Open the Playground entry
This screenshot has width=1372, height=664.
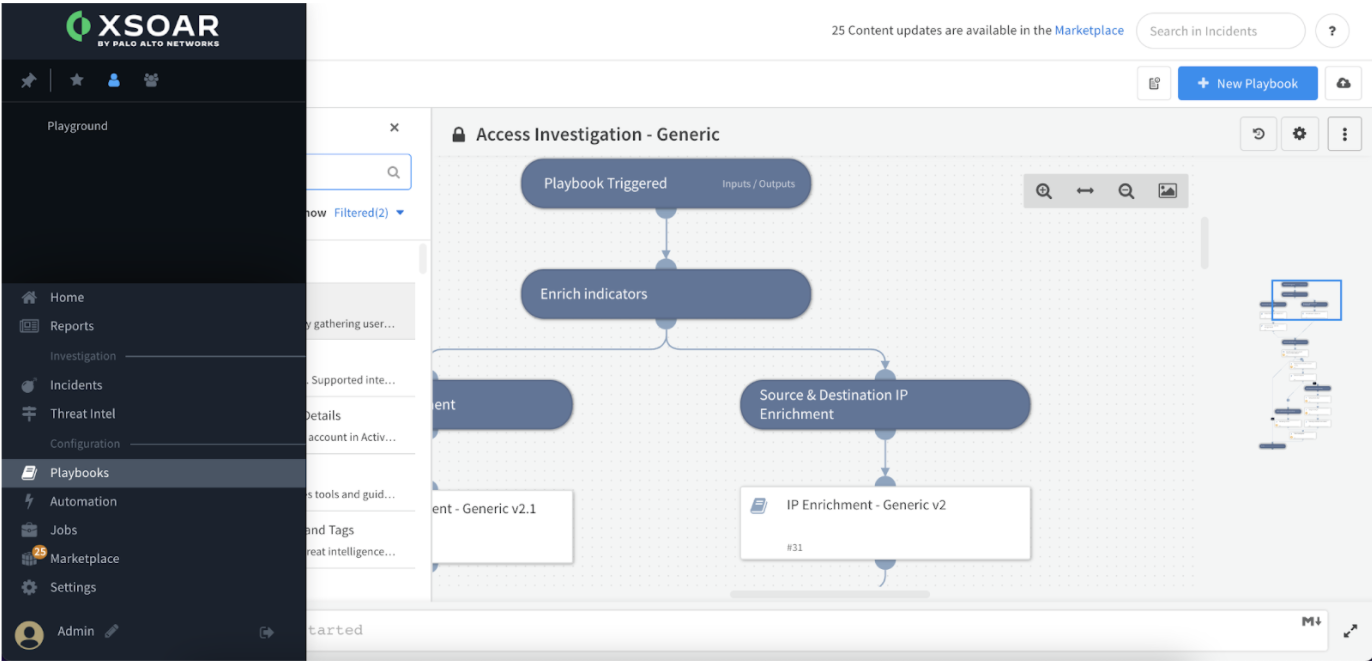click(77, 126)
